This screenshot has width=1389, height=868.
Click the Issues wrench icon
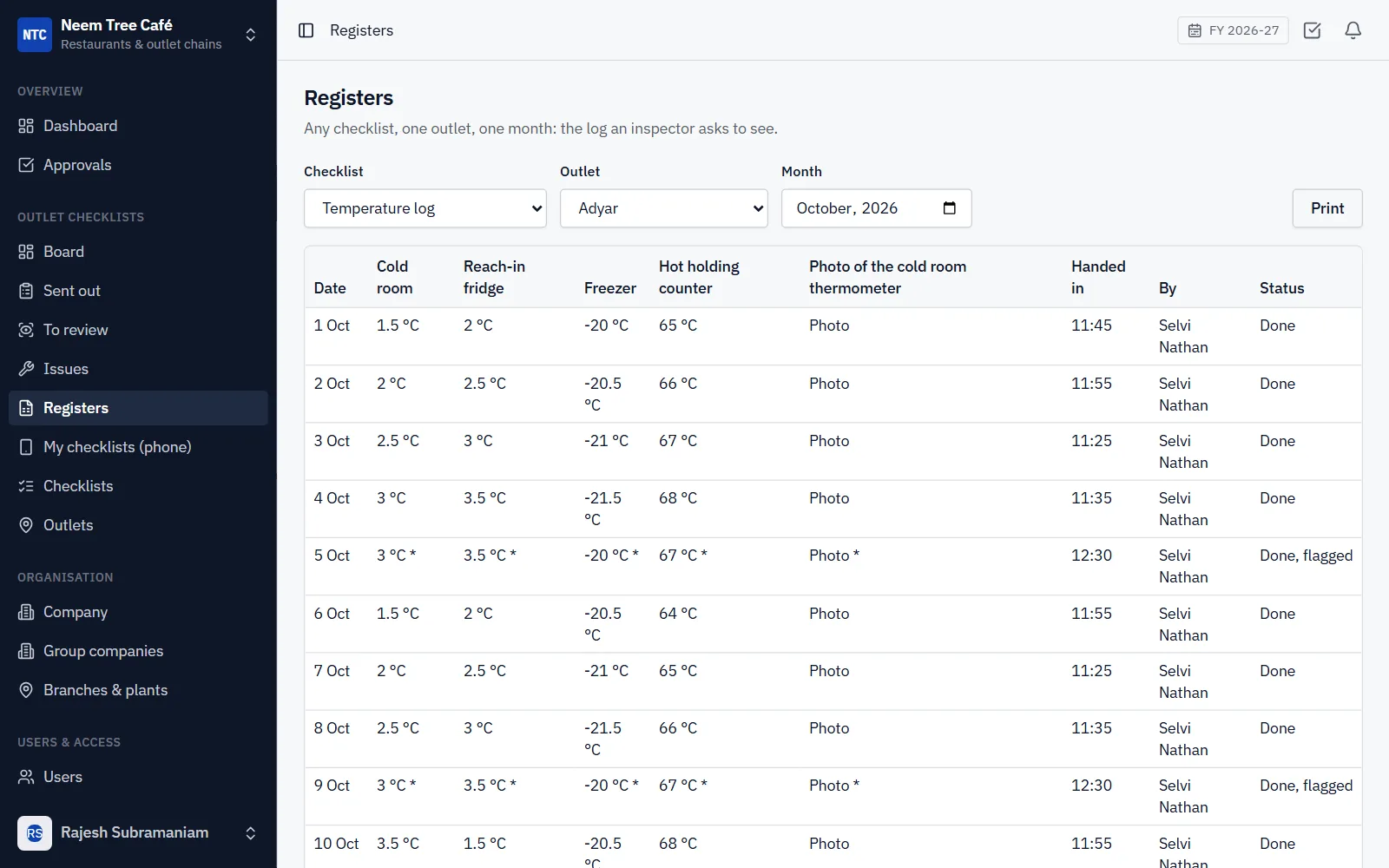[x=26, y=369]
